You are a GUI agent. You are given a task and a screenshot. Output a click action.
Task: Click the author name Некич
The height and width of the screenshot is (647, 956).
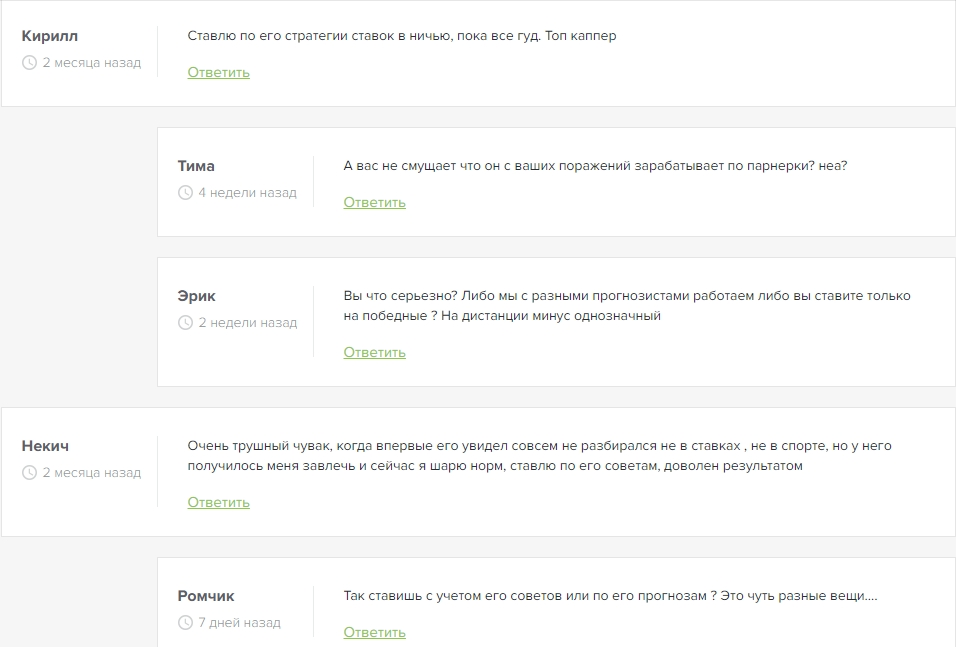45,446
